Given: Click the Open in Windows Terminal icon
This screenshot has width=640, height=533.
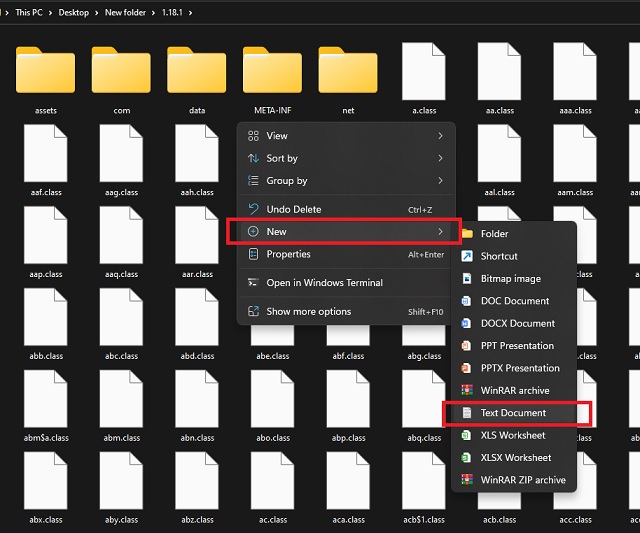Looking at the screenshot, I should point(253,283).
